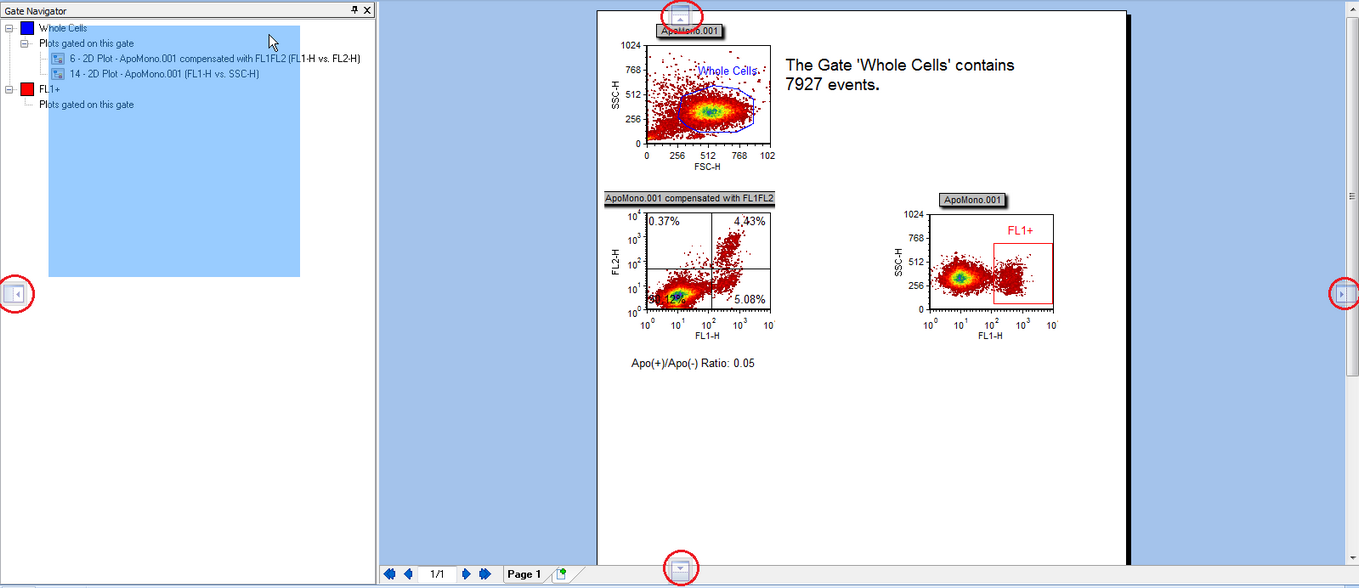Click the red FL1+ gate label in the plot
1359x588 pixels.
pyautogui.click(x=1020, y=230)
